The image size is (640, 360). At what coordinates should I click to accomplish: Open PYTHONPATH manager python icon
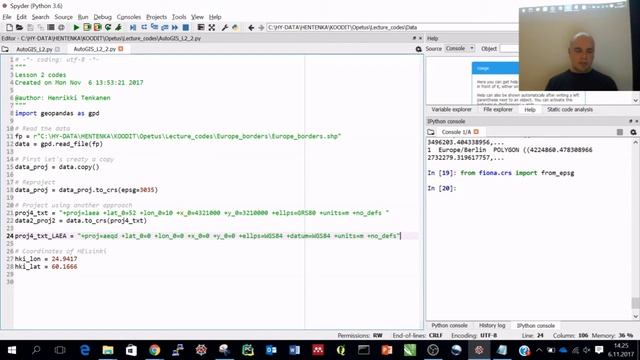coord(236,27)
